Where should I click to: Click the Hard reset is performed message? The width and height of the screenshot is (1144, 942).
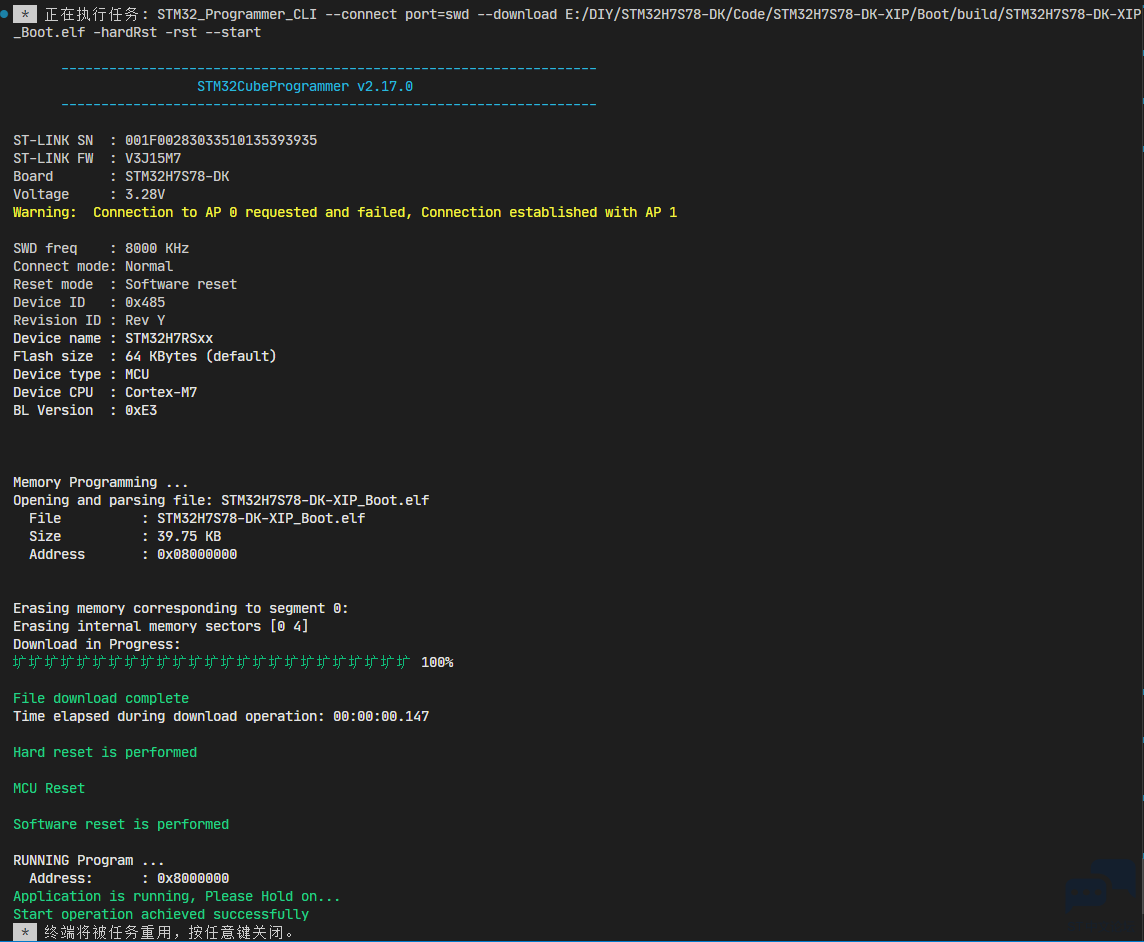[x=105, y=752]
